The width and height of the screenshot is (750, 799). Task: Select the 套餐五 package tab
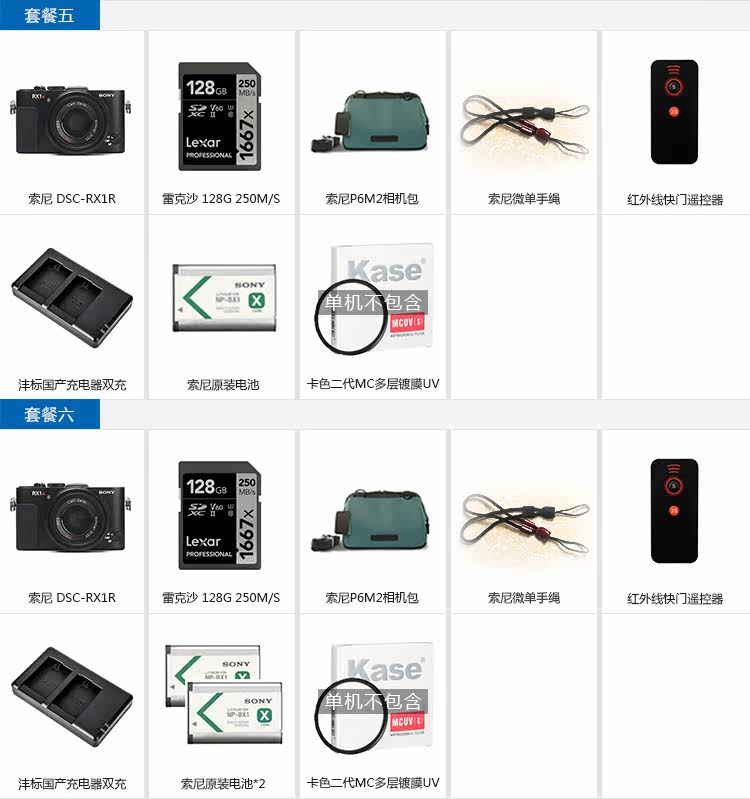point(49,15)
